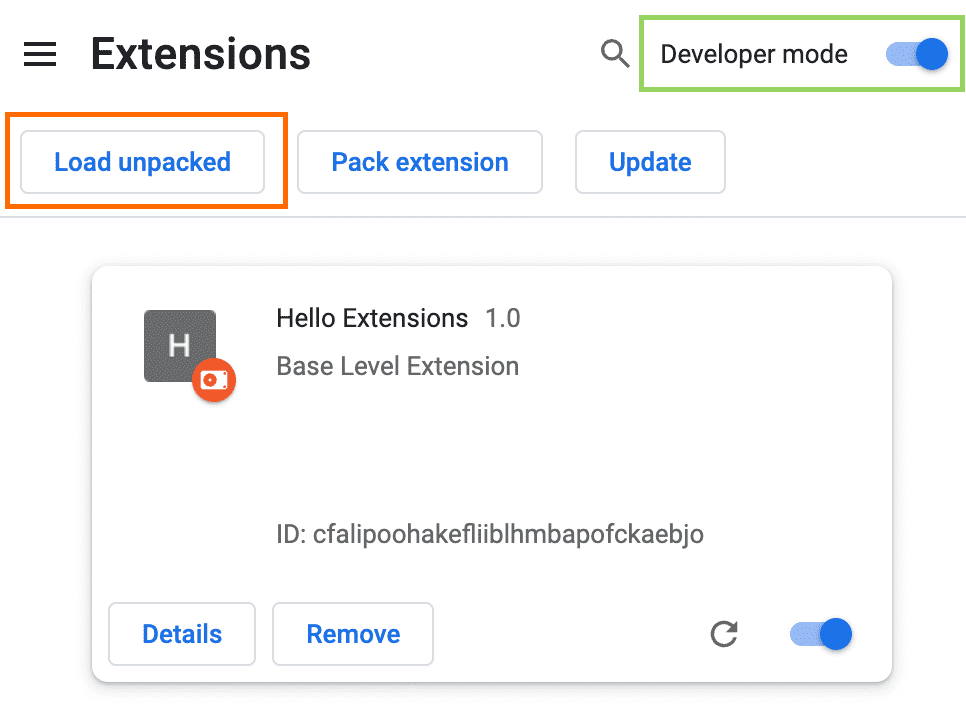Open the Extensions hamburger menu
The width and height of the screenshot is (966, 704).
tap(40, 54)
